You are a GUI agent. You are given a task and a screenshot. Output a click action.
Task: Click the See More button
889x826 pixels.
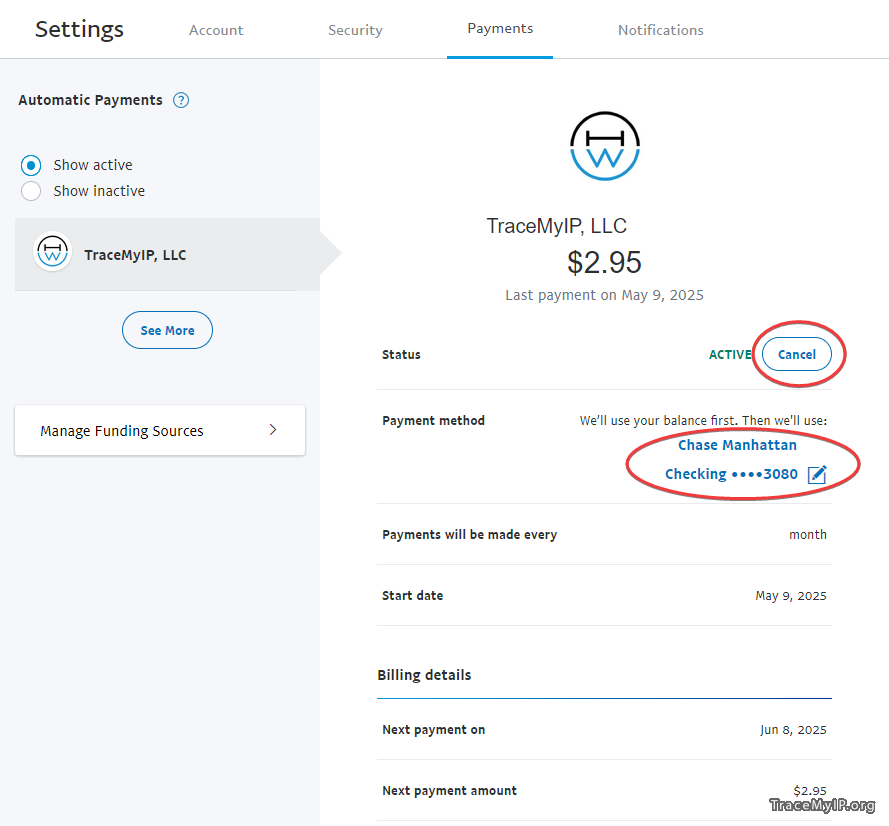(167, 330)
